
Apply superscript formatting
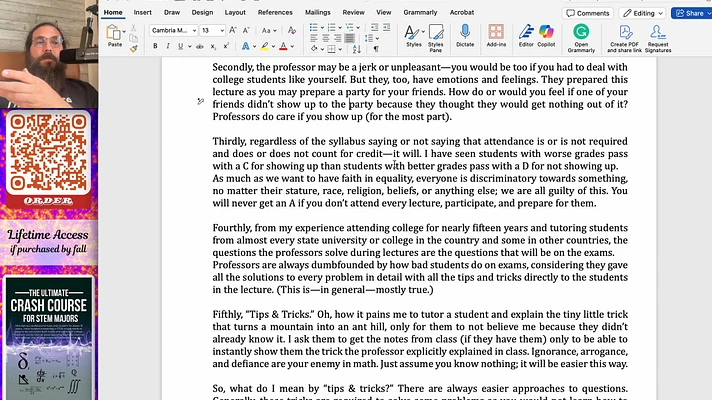click(226, 46)
